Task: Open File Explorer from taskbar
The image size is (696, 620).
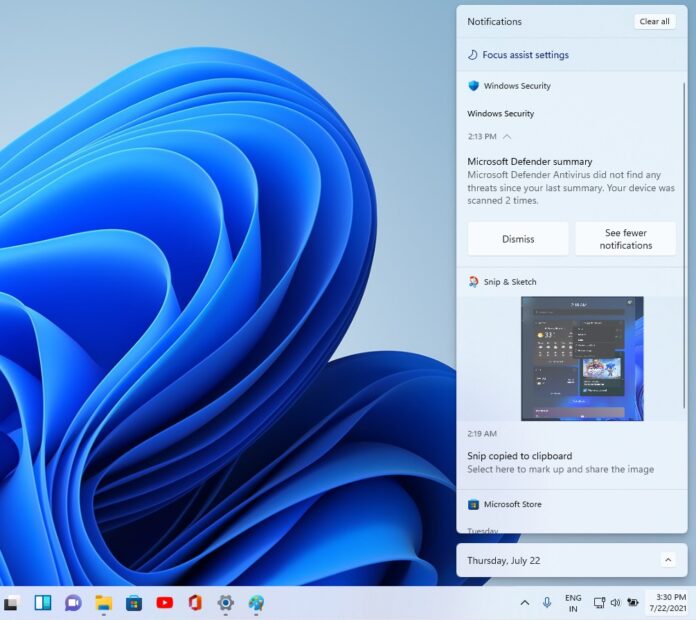Action: pyautogui.click(x=103, y=603)
